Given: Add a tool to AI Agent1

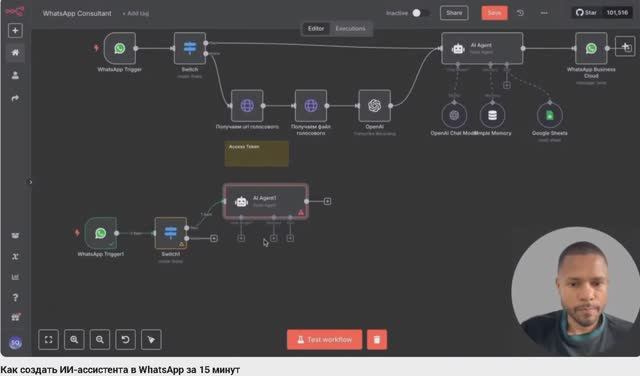Looking at the screenshot, I should coord(290,238).
